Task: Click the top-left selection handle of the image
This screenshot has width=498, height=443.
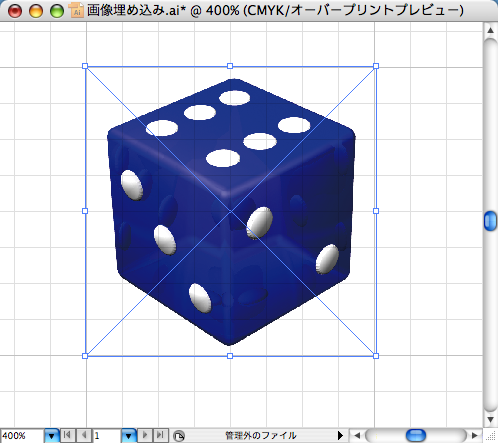Action: (85, 66)
